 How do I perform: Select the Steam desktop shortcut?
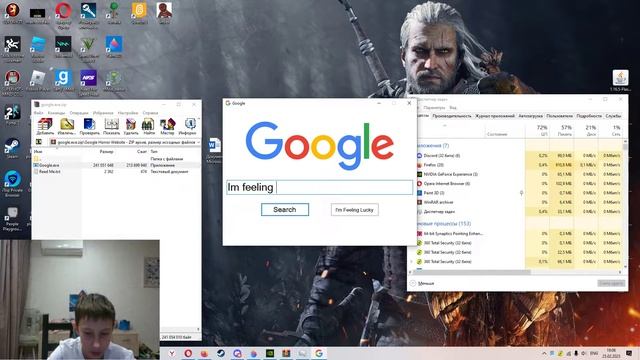pos(12,148)
